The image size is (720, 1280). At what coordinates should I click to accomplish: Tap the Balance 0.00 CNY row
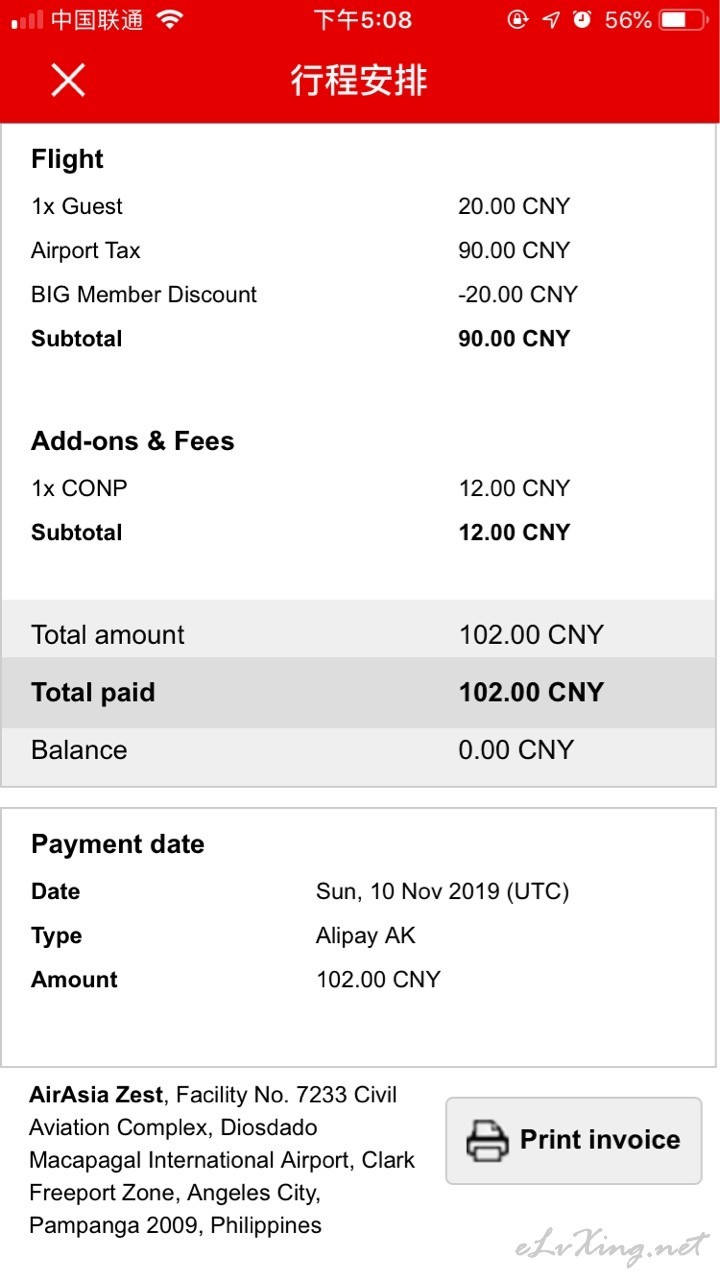(359, 751)
